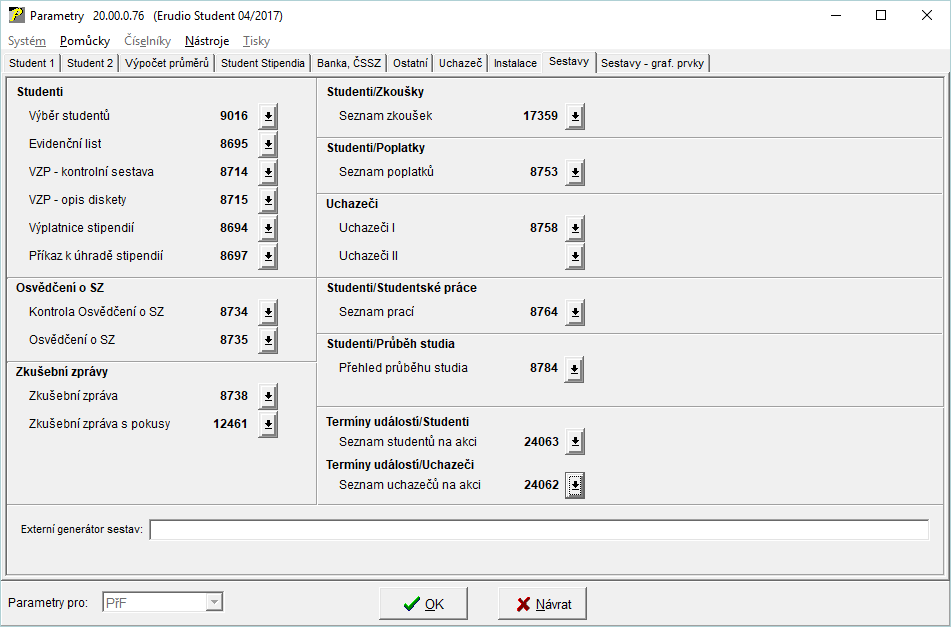Confirm with the OK button
Screen dimensions: 951x627
pyautogui.click(x=423, y=604)
